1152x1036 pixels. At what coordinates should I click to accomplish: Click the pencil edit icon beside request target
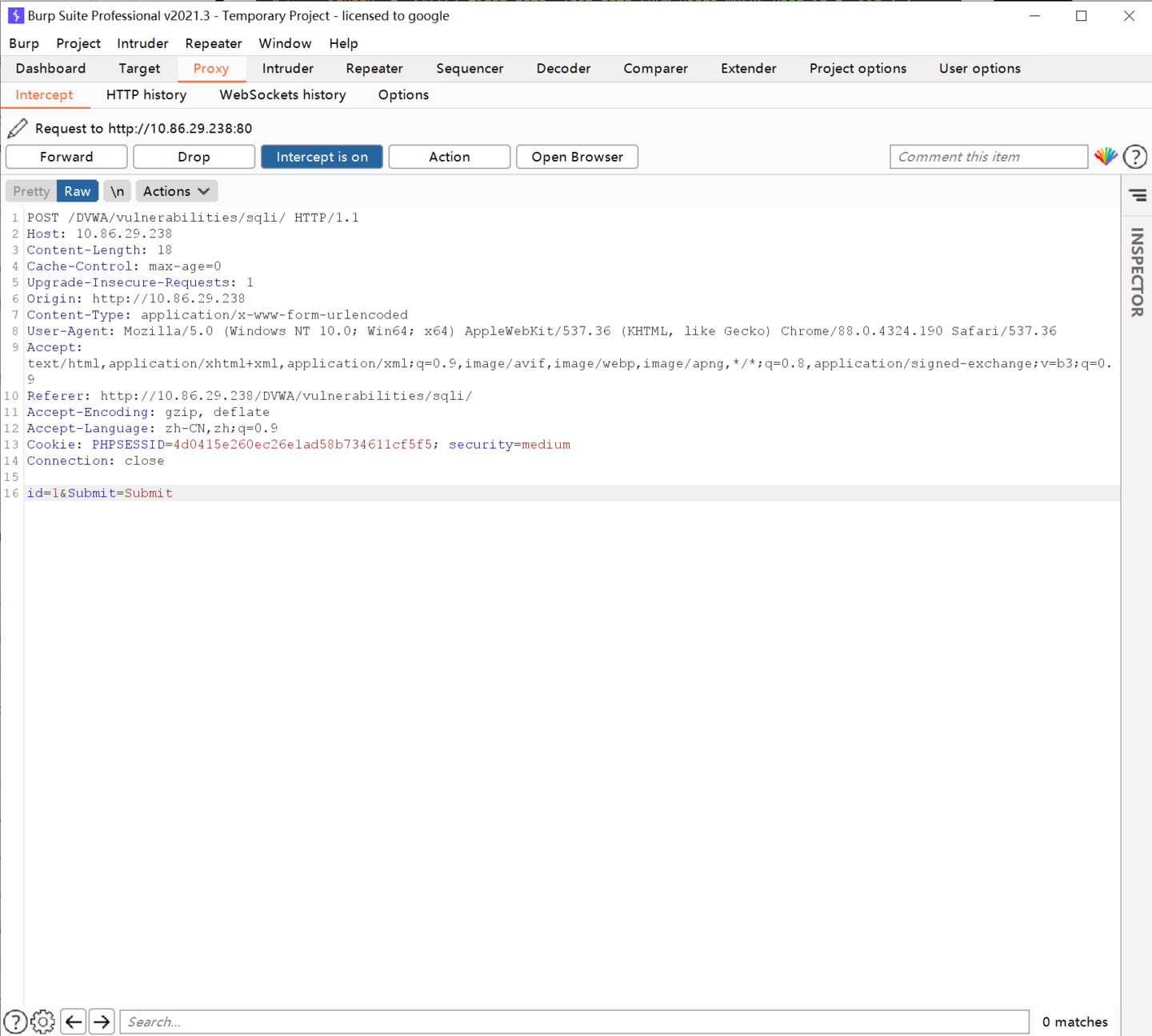[x=18, y=128]
